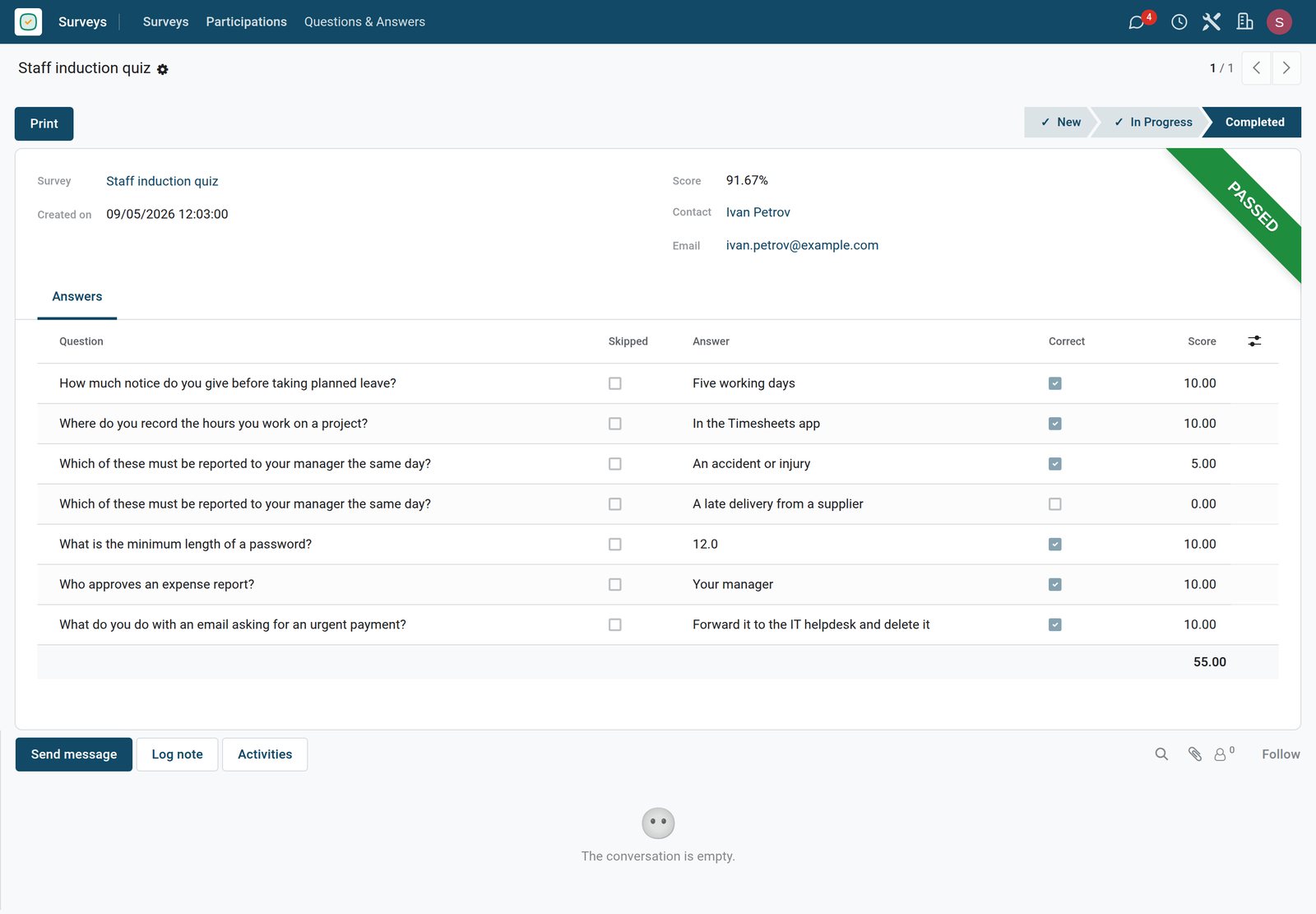1316x914 pixels.
Task: Click Log note button
Action: (x=177, y=754)
